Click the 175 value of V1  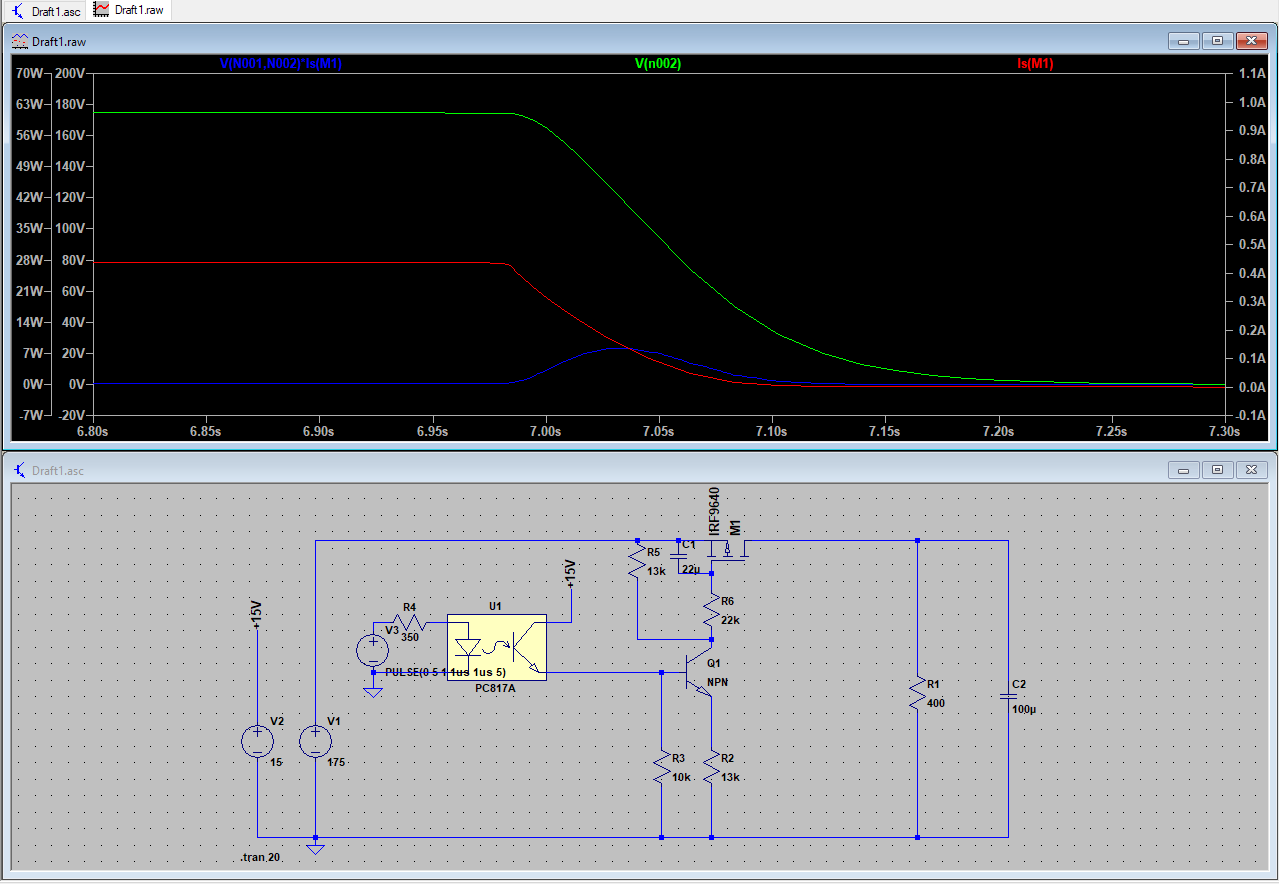click(336, 762)
